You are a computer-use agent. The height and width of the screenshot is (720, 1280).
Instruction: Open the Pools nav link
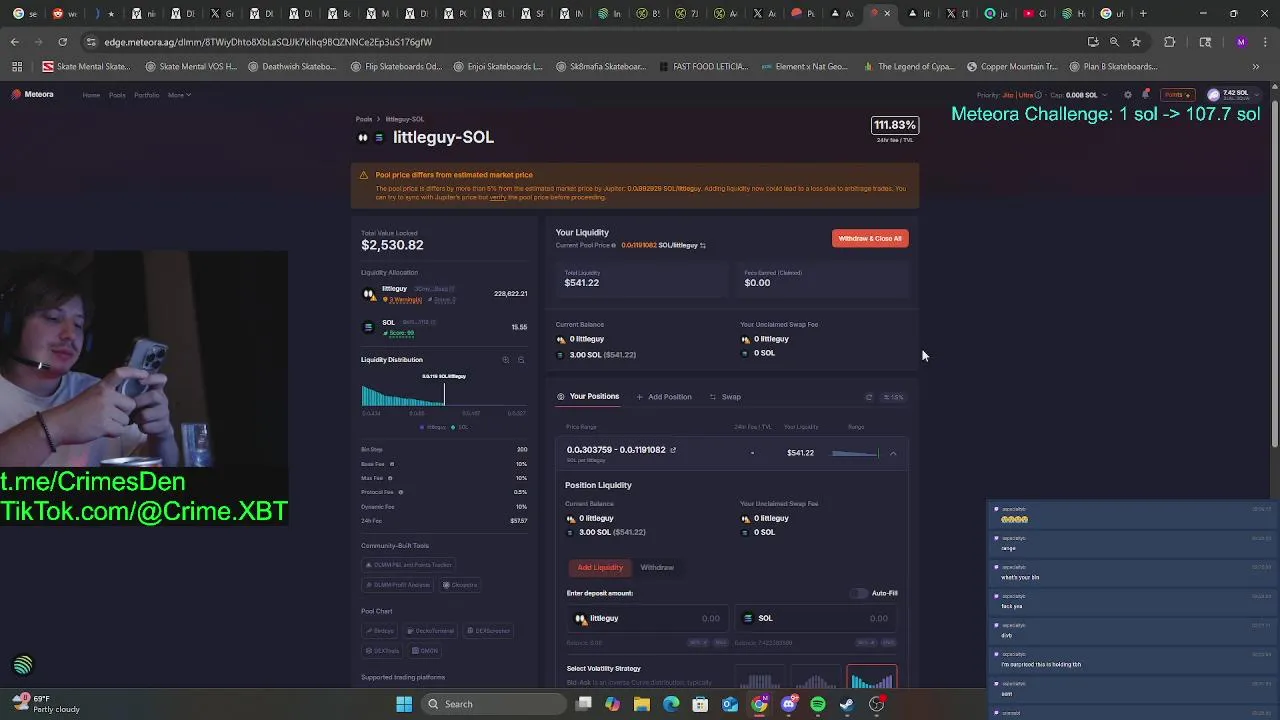click(117, 95)
